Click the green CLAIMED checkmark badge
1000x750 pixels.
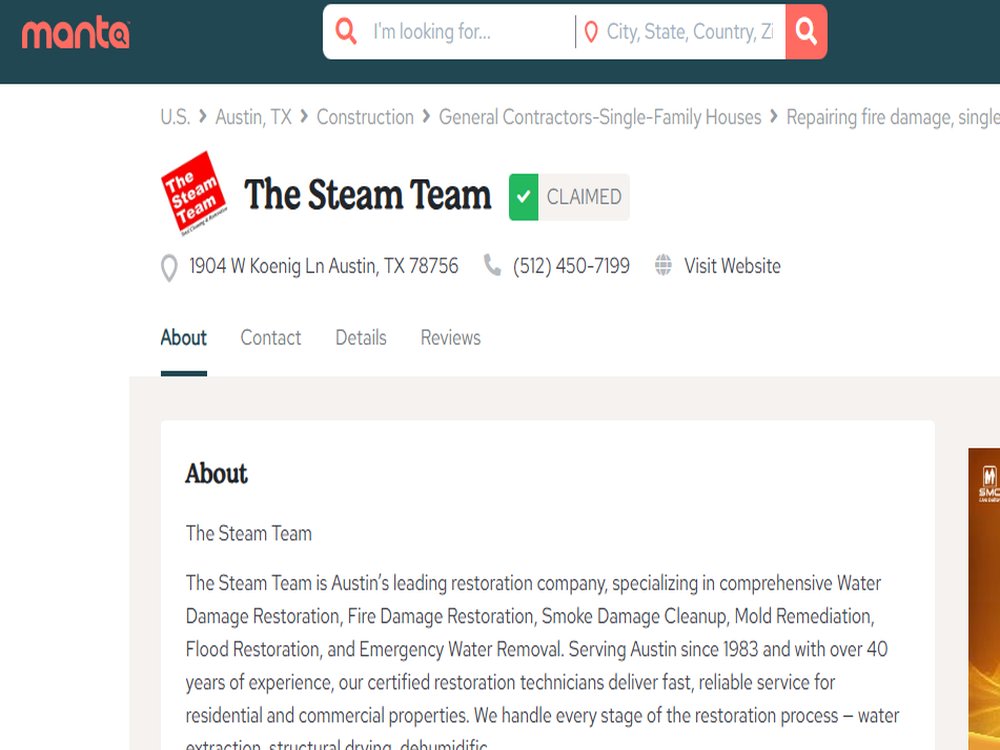[x=524, y=197]
